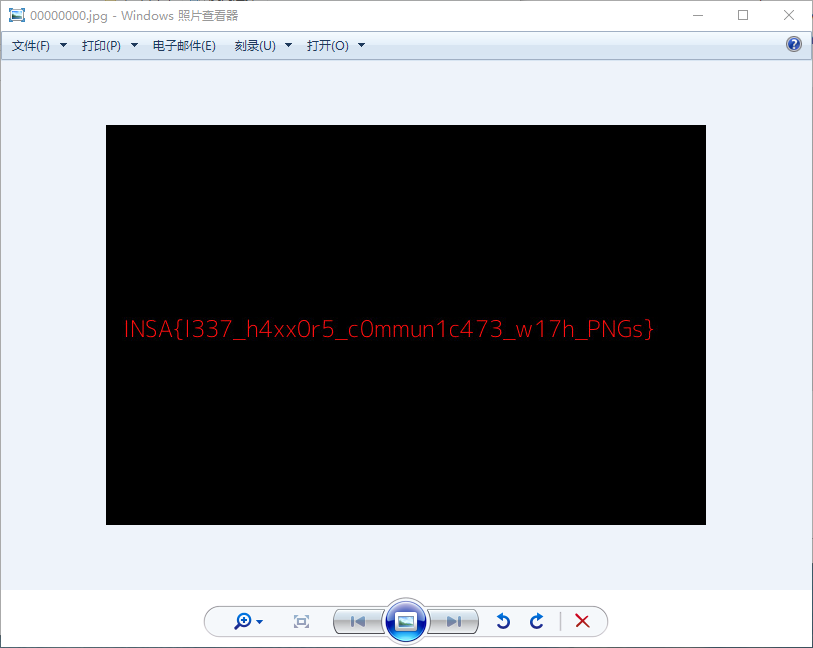Go to the previous photo
This screenshot has width=813, height=648.
point(358,621)
